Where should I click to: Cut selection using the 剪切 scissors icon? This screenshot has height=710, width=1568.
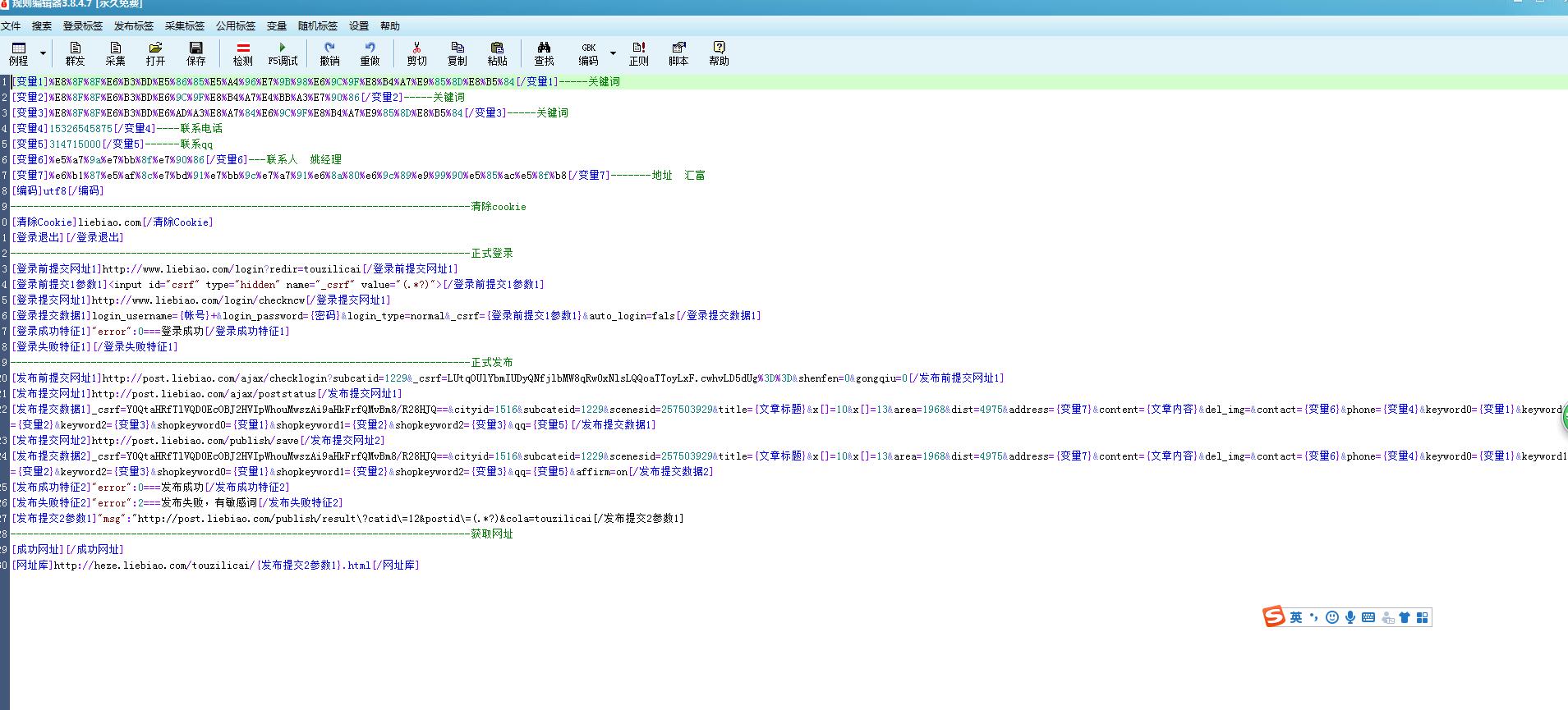416,53
